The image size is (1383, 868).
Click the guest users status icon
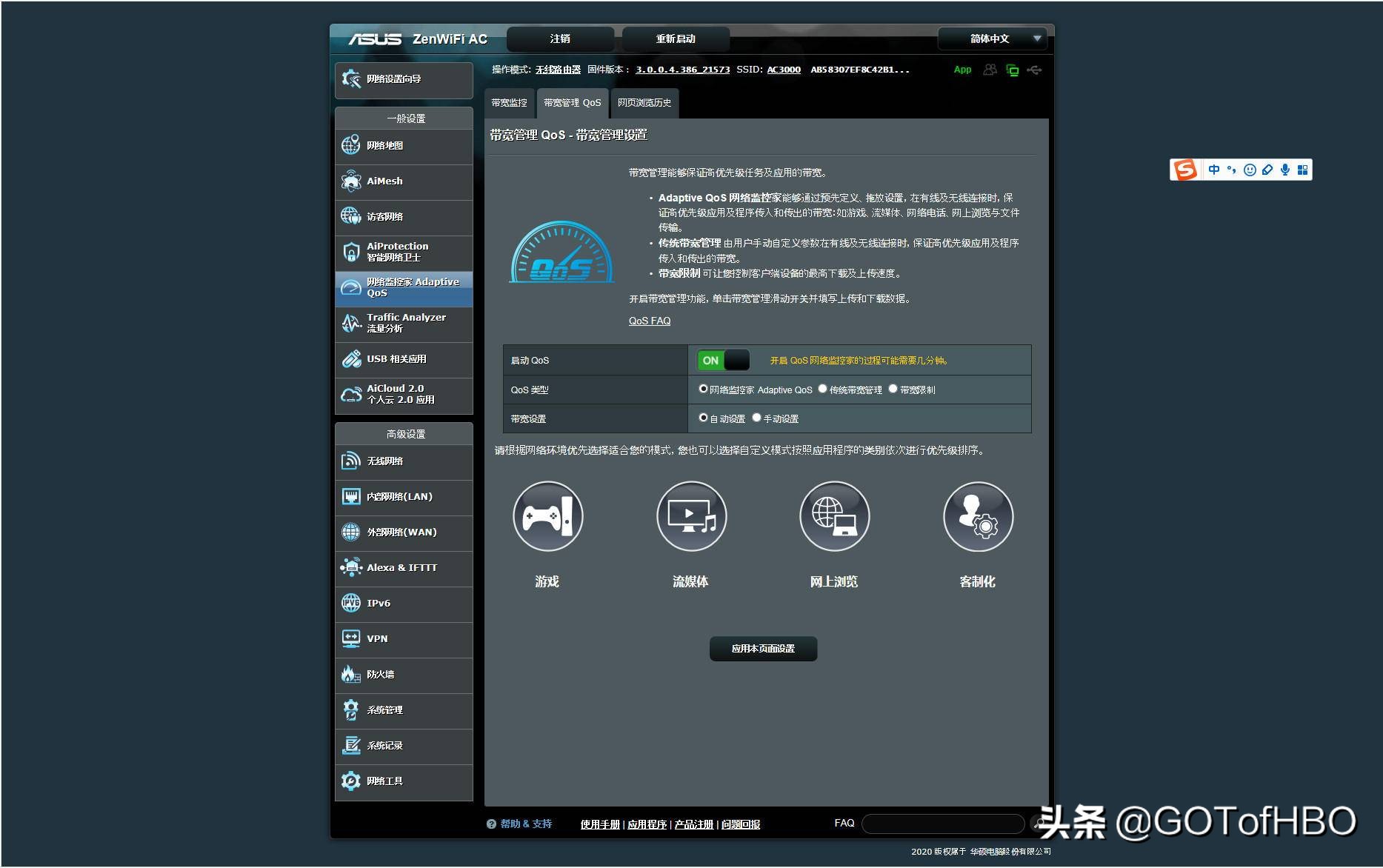[990, 70]
